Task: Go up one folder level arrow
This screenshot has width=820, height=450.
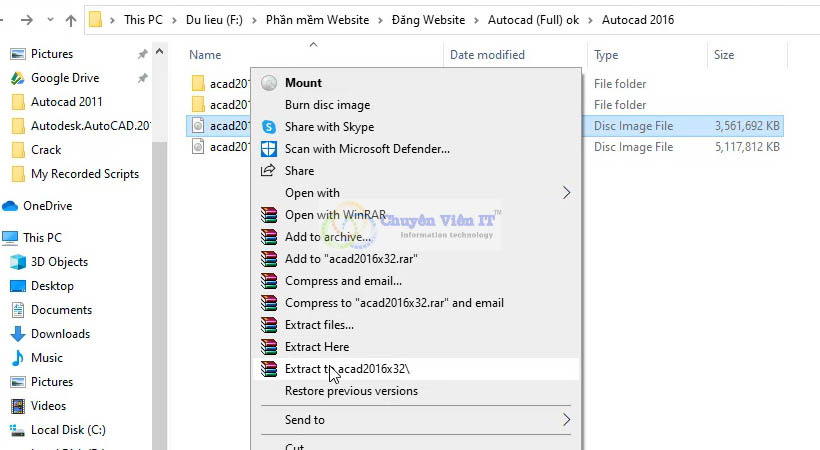Action: coord(71,20)
